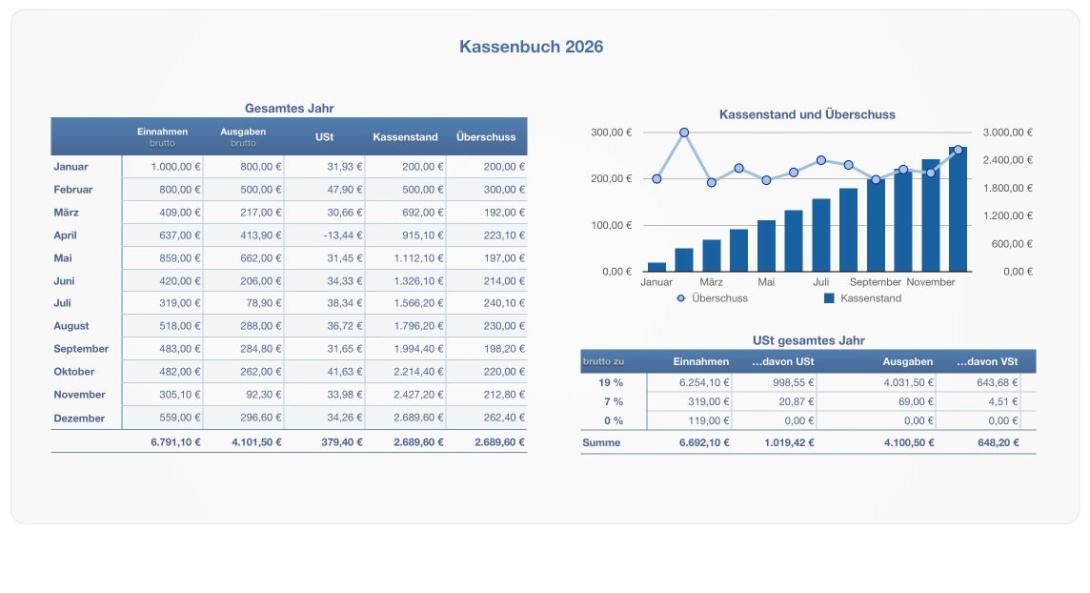Select the brutto zu header cell

[x=603, y=361]
